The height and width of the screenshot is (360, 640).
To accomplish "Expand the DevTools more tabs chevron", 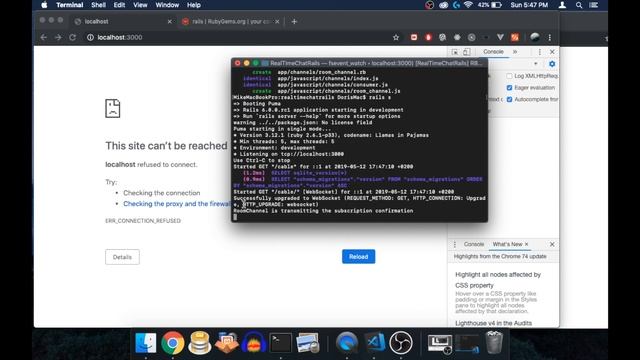I will tap(515, 52).
